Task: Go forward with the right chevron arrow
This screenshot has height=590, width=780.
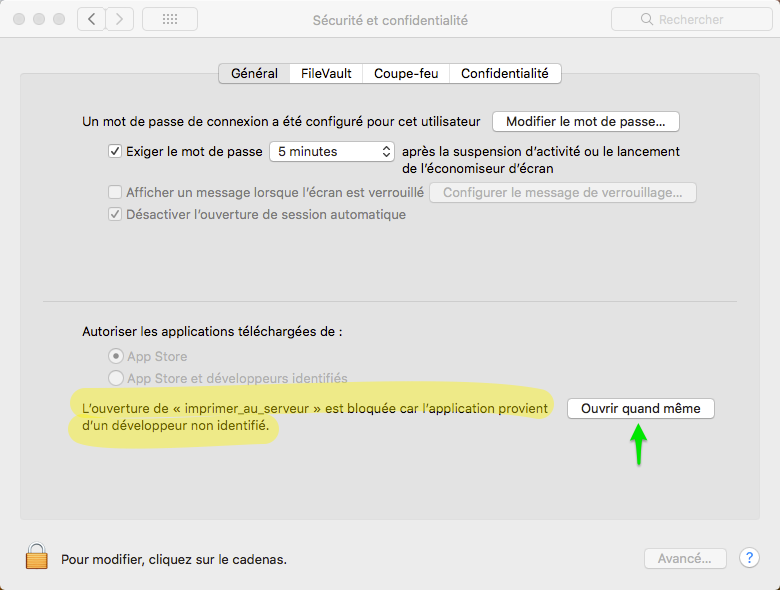Action: click(120, 19)
